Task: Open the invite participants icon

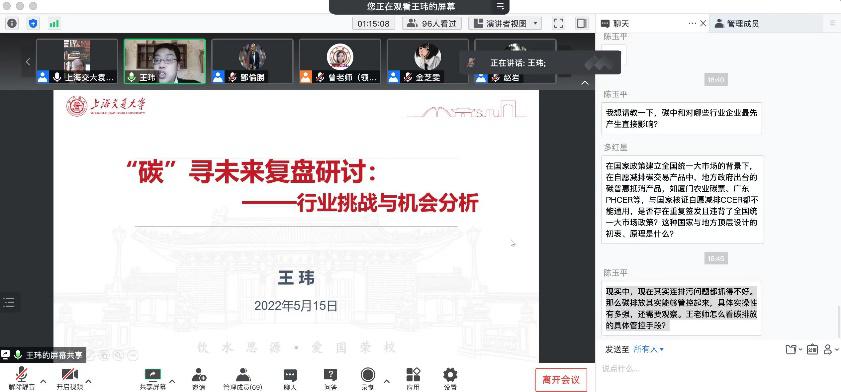Action: (x=199, y=378)
